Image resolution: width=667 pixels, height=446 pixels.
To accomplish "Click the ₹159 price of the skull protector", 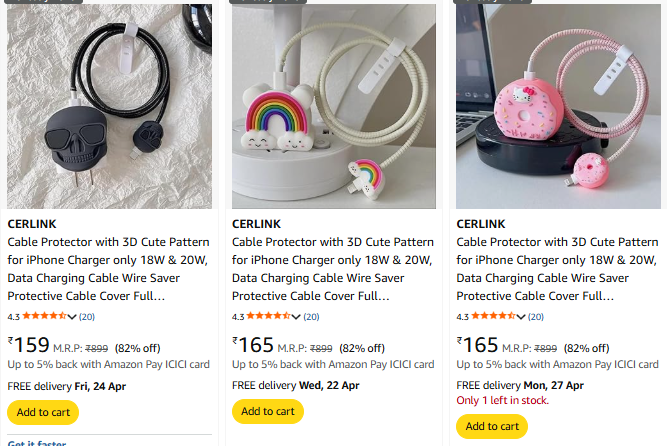I will click(29, 346).
